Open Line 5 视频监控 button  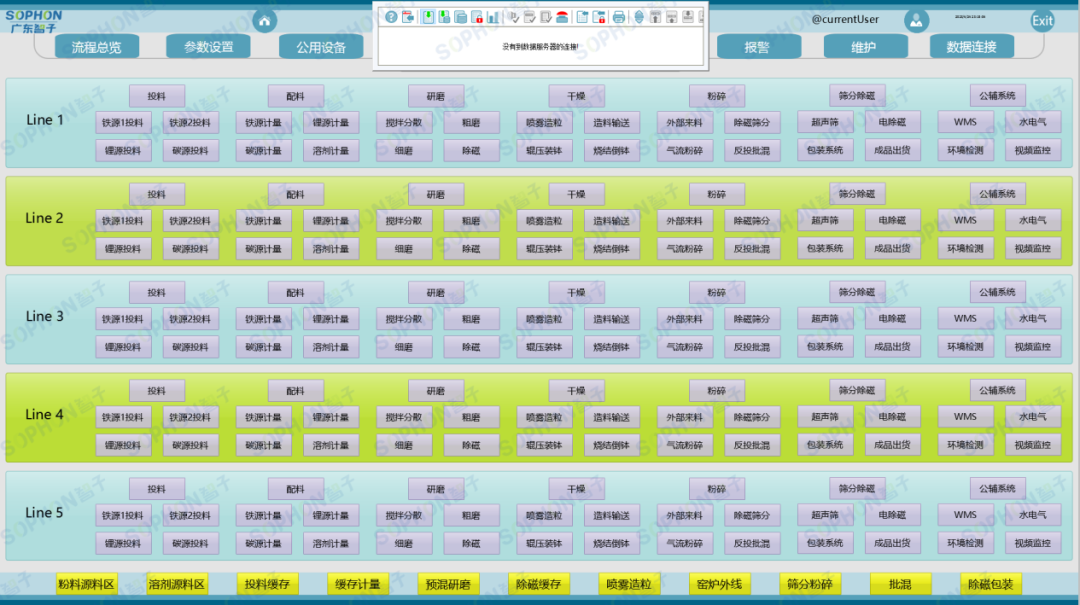[1033, 543]
